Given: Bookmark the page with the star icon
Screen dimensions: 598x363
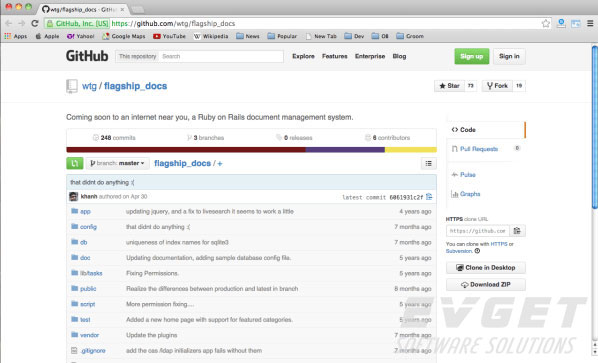Looking at the screenshot, I should [x=546, y=24].
